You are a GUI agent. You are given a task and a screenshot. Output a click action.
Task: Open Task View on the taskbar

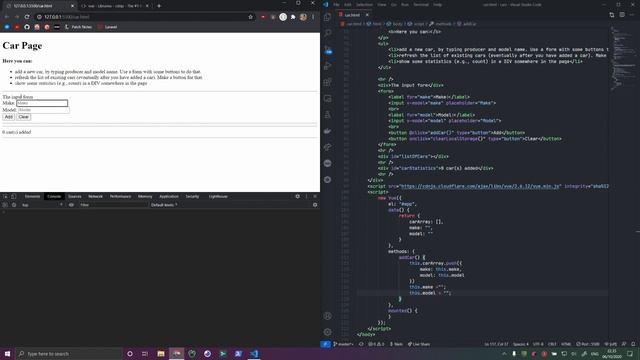tap(145, 353)
